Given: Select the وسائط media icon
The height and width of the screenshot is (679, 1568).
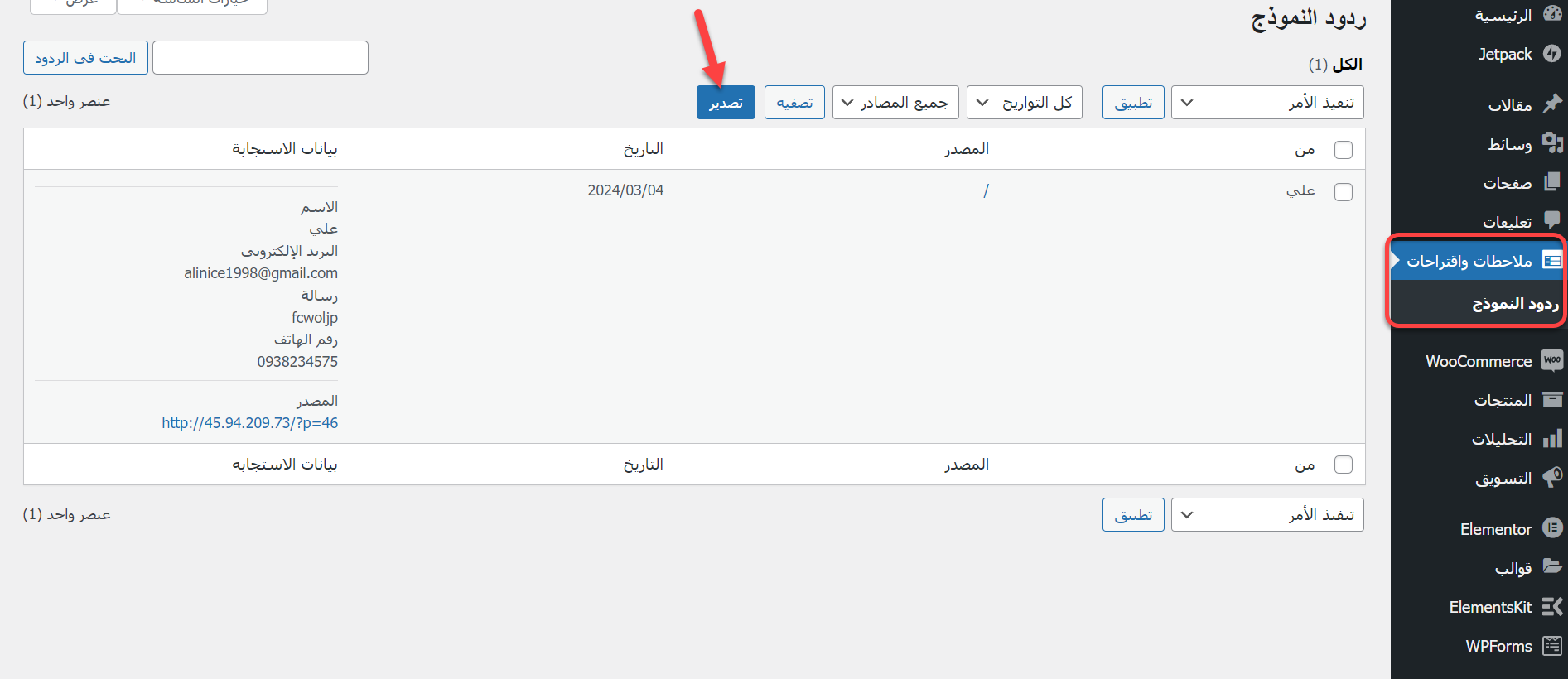Looking at the screenshot, I should [x=1552, y=143].
